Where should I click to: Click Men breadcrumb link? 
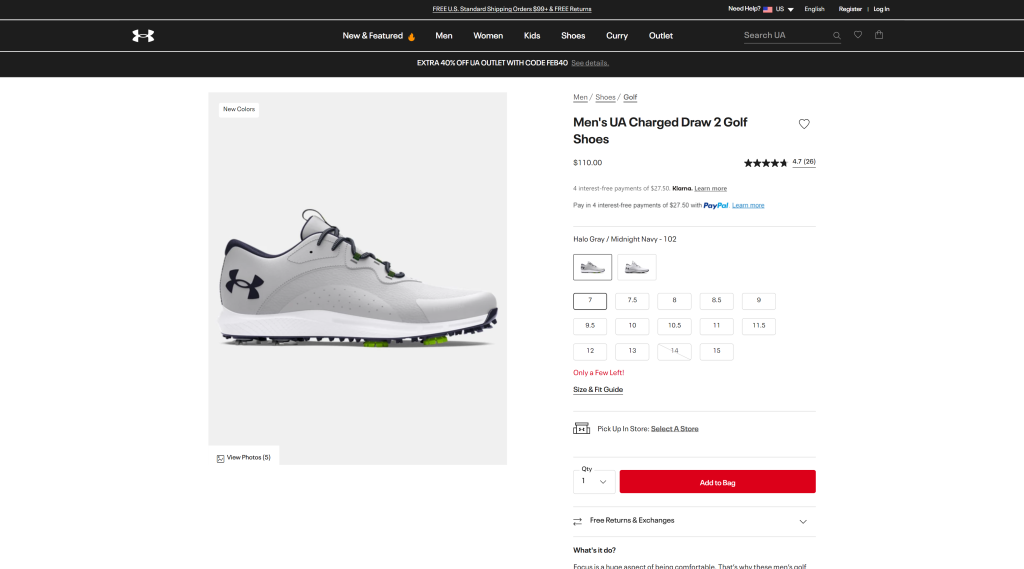click(580, 97)
